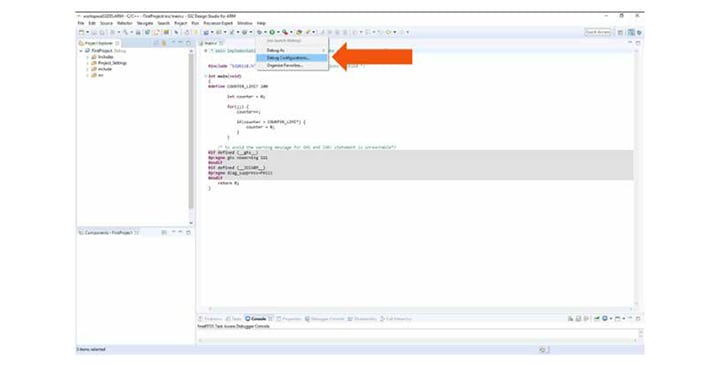Expand the Includes folder node
Screen dimensions: 720x365
click(88, 57)
